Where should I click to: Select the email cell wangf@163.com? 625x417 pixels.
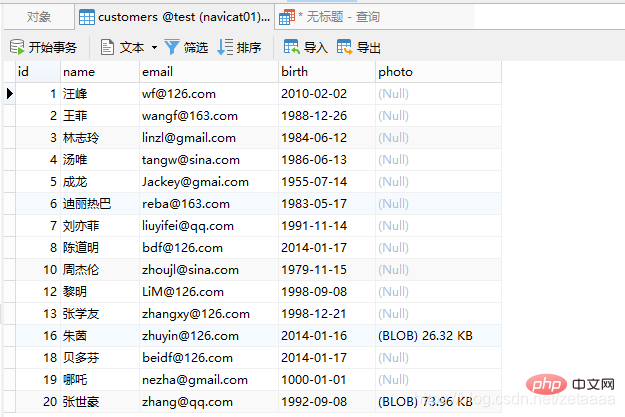click(x=209, y=116)
